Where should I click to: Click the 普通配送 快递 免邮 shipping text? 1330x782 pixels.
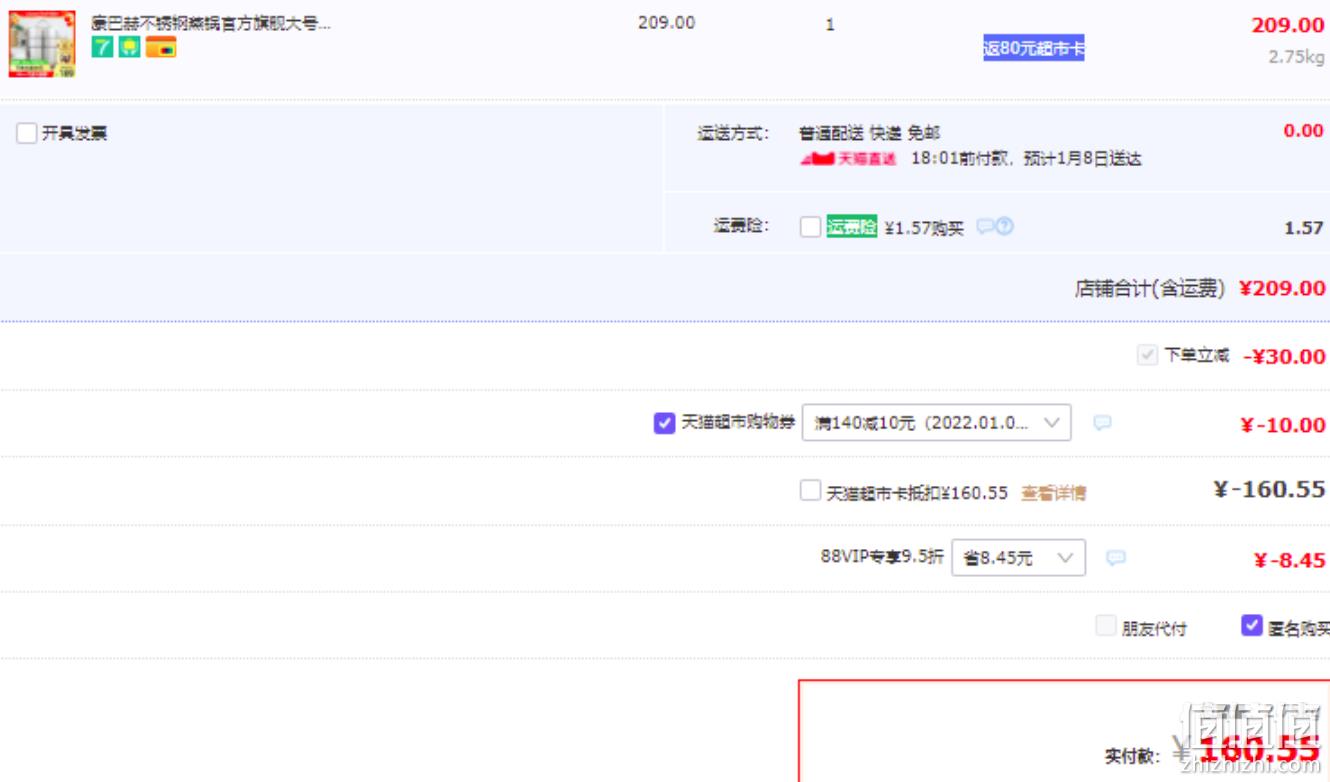(x=869, y=133)
